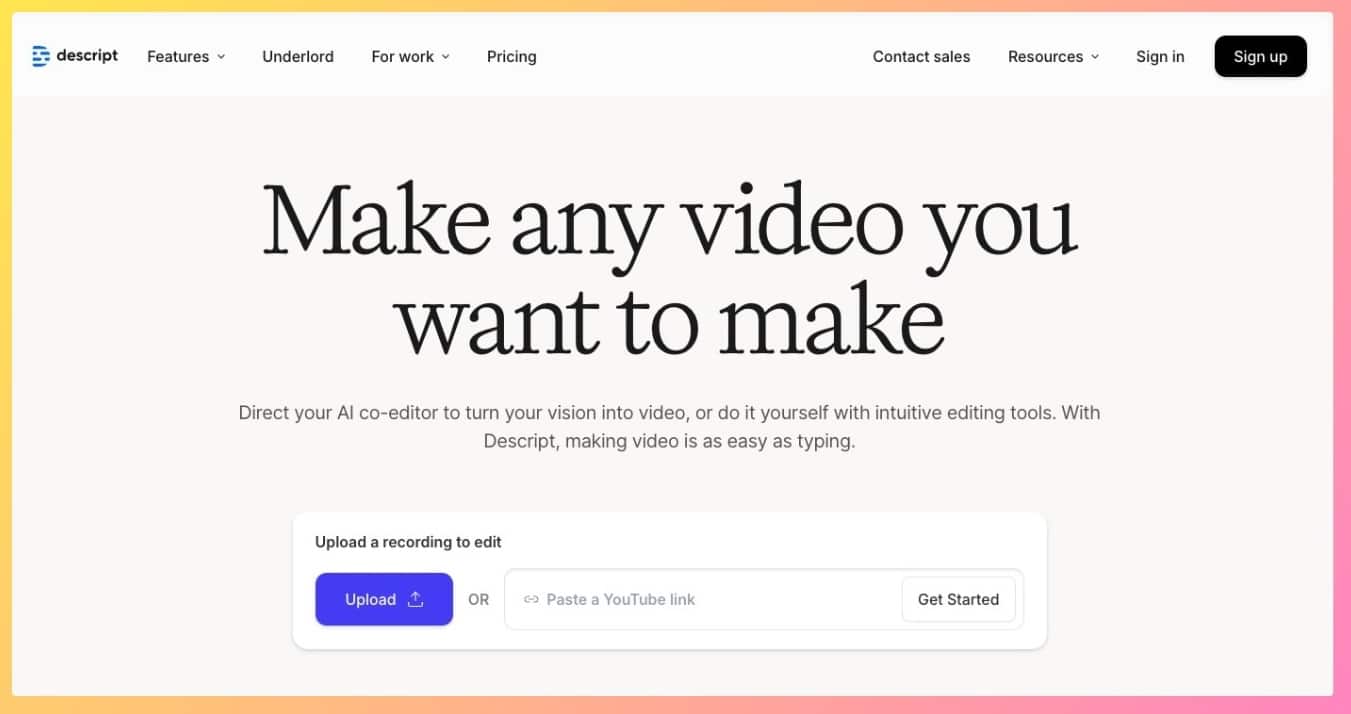Viewport: 1351px width, 714px height.
Task: Open the Contact sales link
Action: [x=921, y=57]
